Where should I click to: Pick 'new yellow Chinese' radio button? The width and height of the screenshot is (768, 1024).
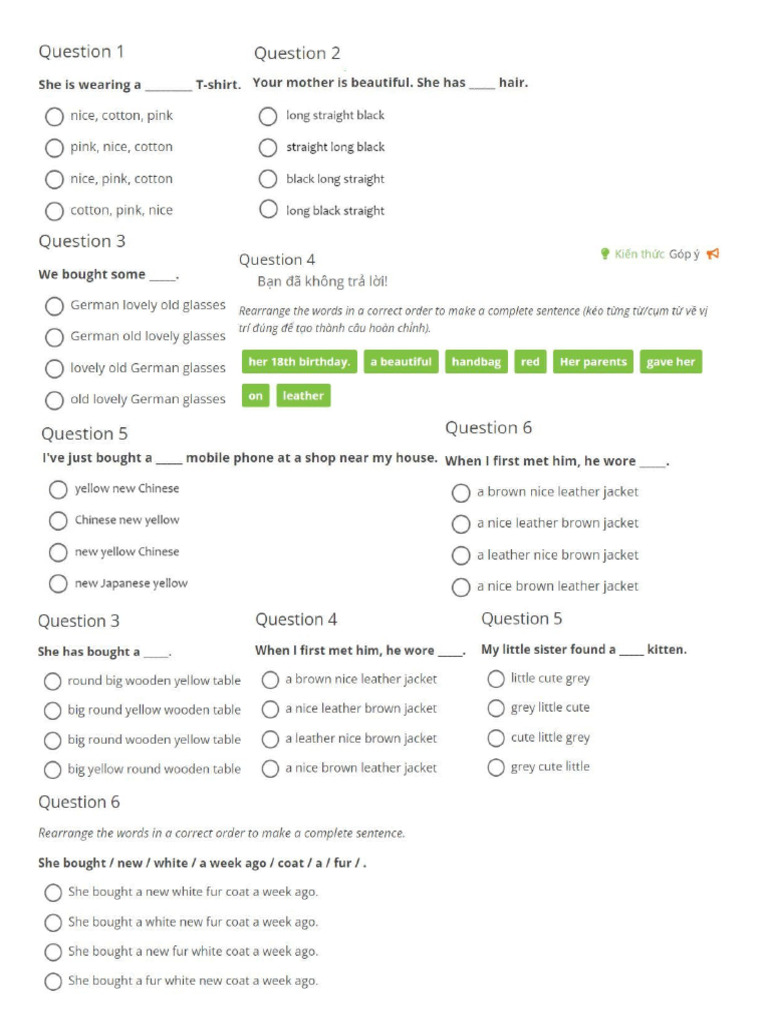click(x=59, y=552)
